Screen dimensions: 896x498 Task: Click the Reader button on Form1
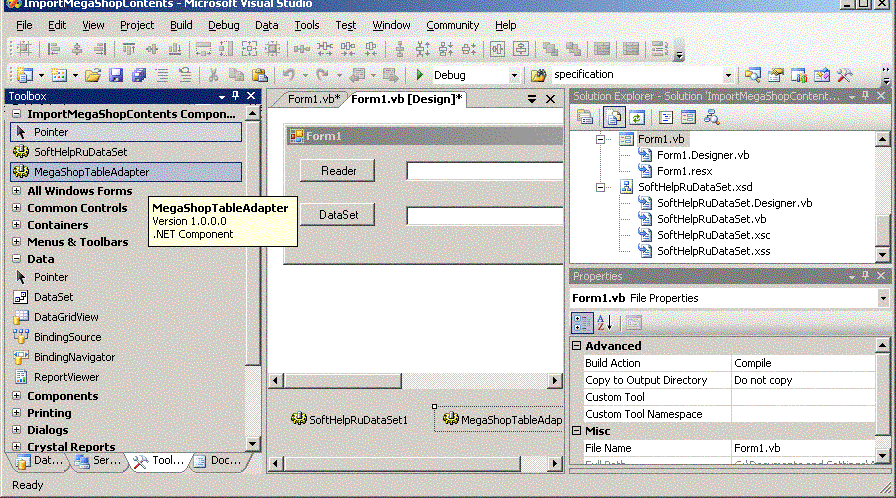point(338,171)
